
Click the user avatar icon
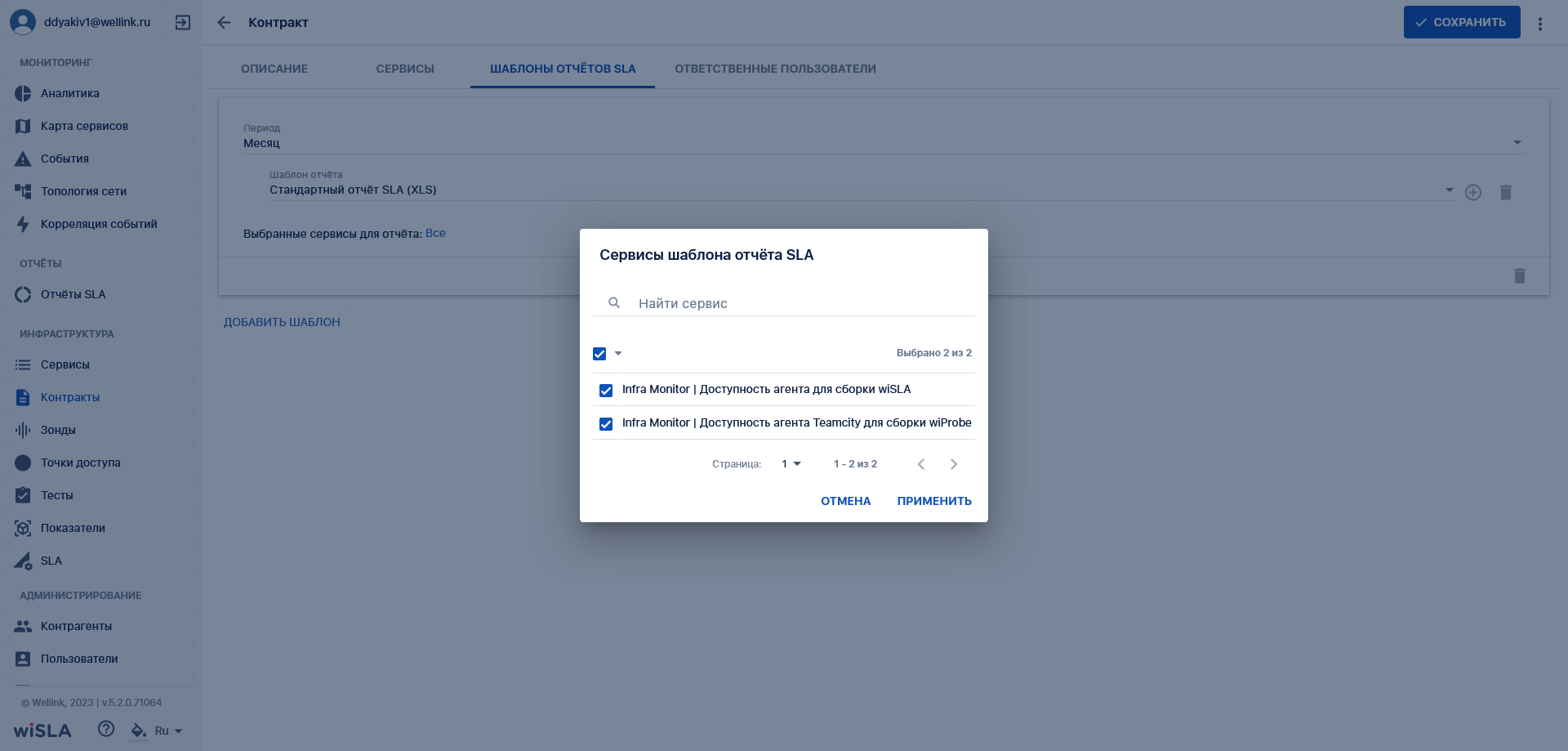coord(23,22)
